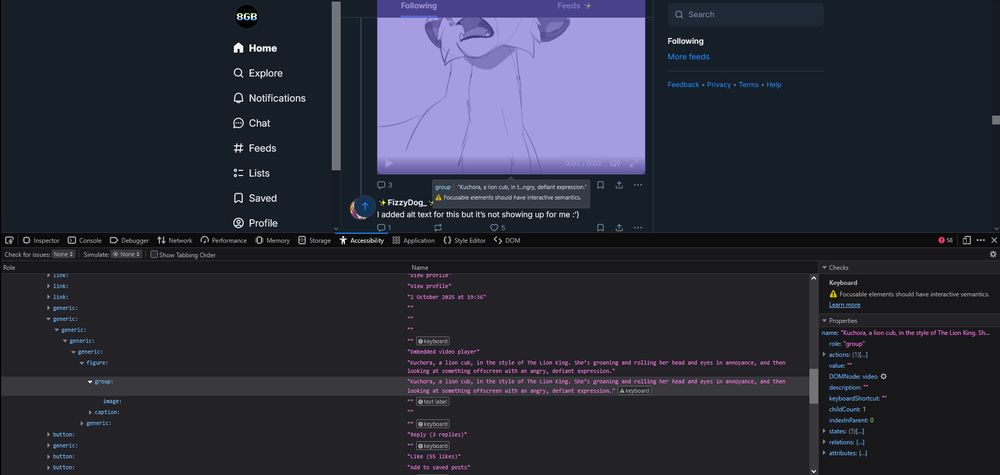Expand the button row "Like (55 likes)"

click(x=48, y=457)
